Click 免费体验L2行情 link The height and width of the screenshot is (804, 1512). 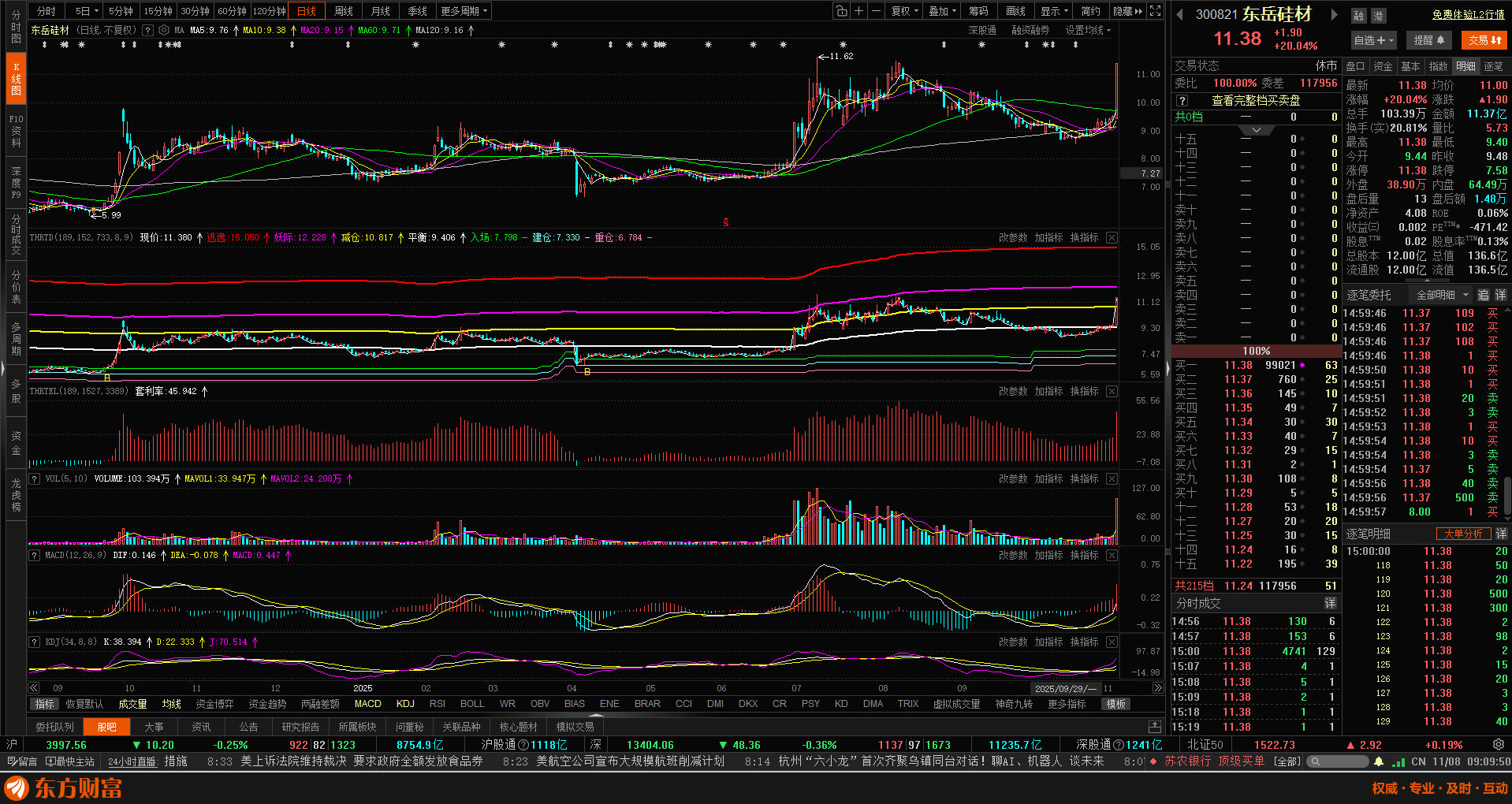tap(1469, 15)
